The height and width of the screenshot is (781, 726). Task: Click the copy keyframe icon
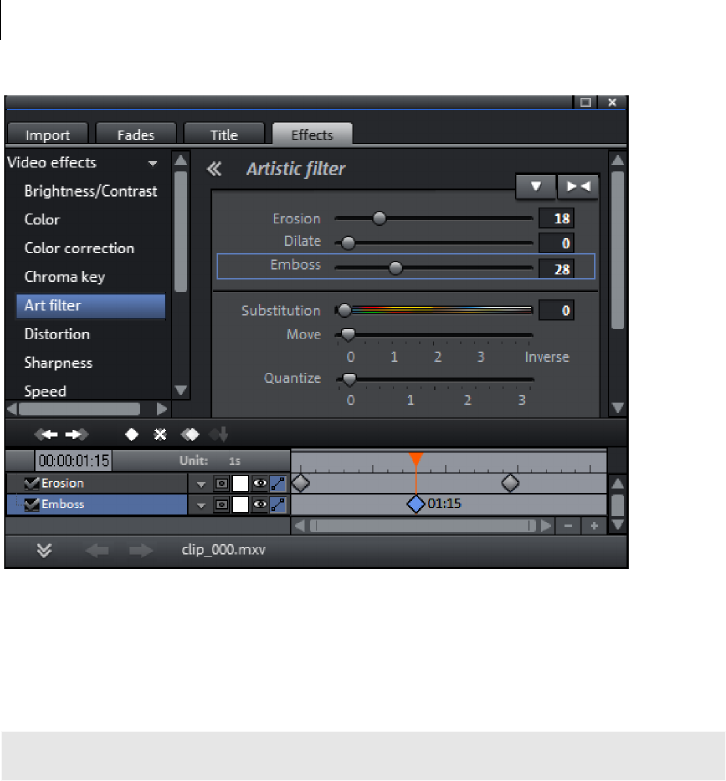190,435
